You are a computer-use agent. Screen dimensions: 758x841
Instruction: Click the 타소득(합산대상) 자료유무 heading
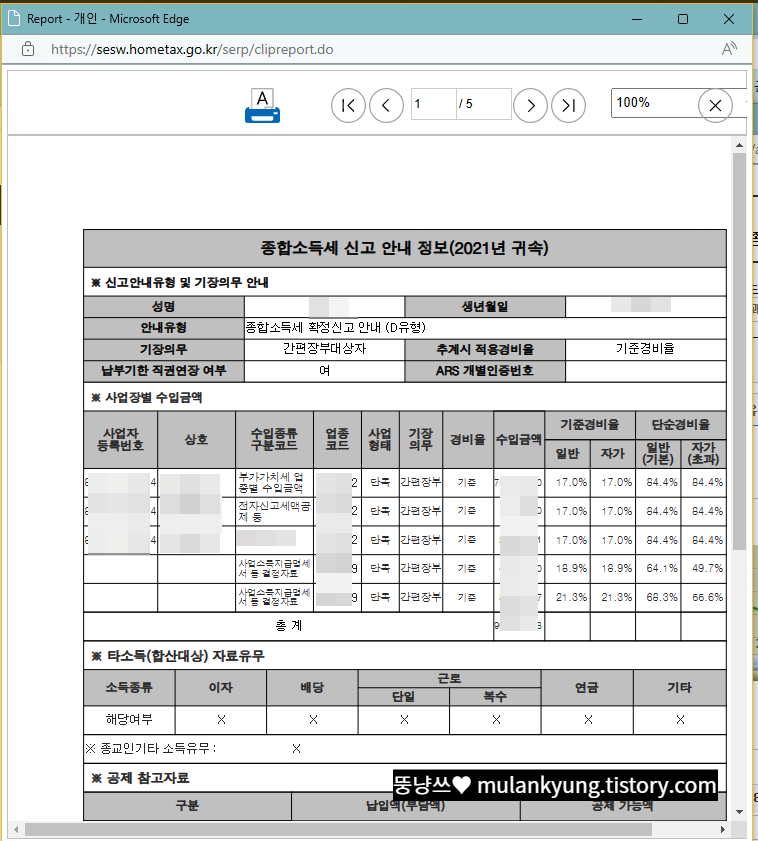point(178,656)
